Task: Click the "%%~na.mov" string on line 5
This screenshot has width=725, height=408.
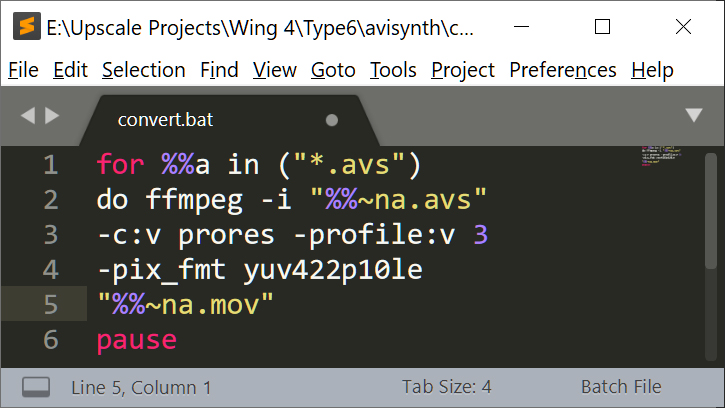Action: (x=185, y=305)
